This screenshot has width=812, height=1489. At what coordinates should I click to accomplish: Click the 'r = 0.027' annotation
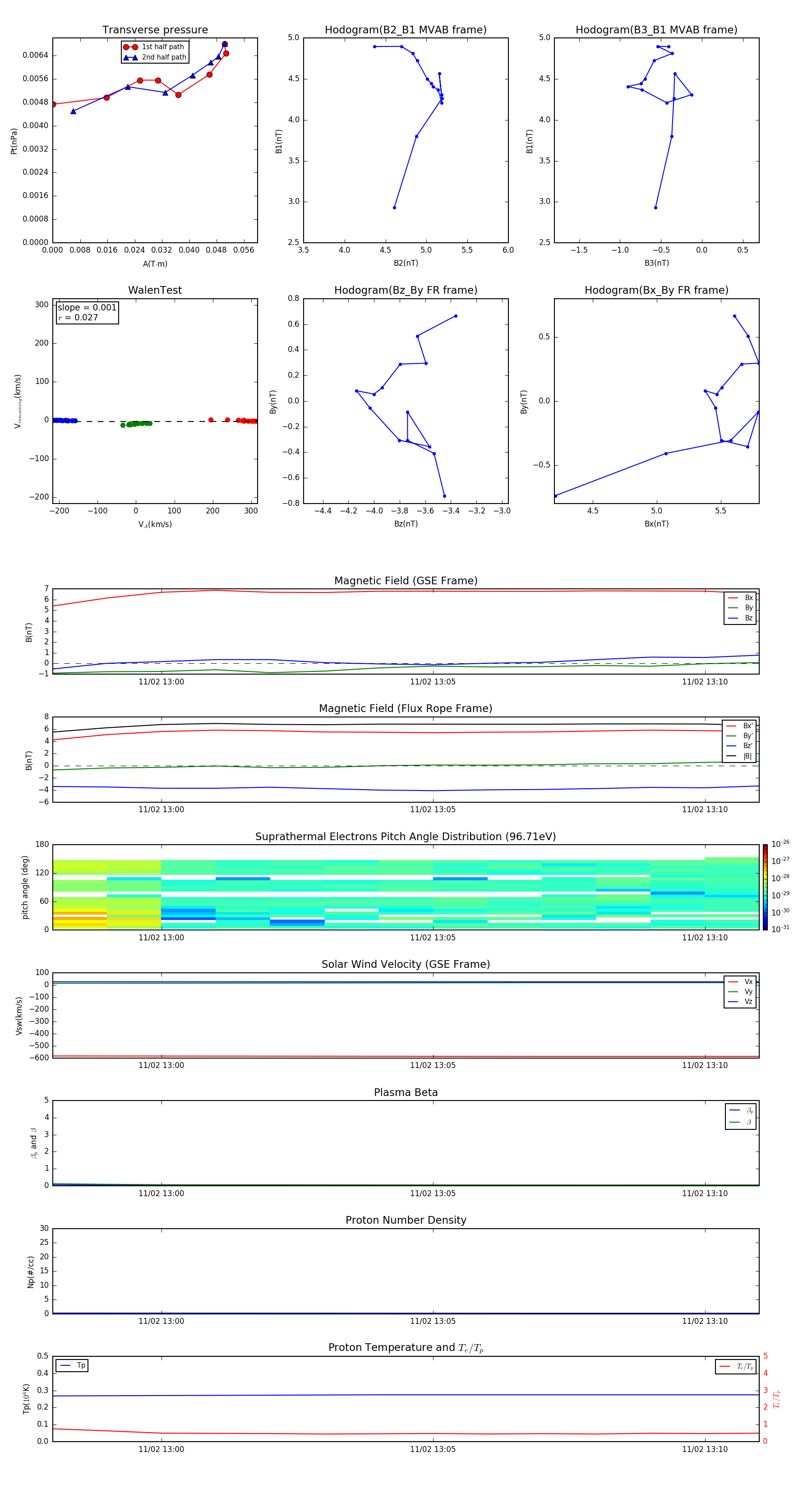(78, 317)
